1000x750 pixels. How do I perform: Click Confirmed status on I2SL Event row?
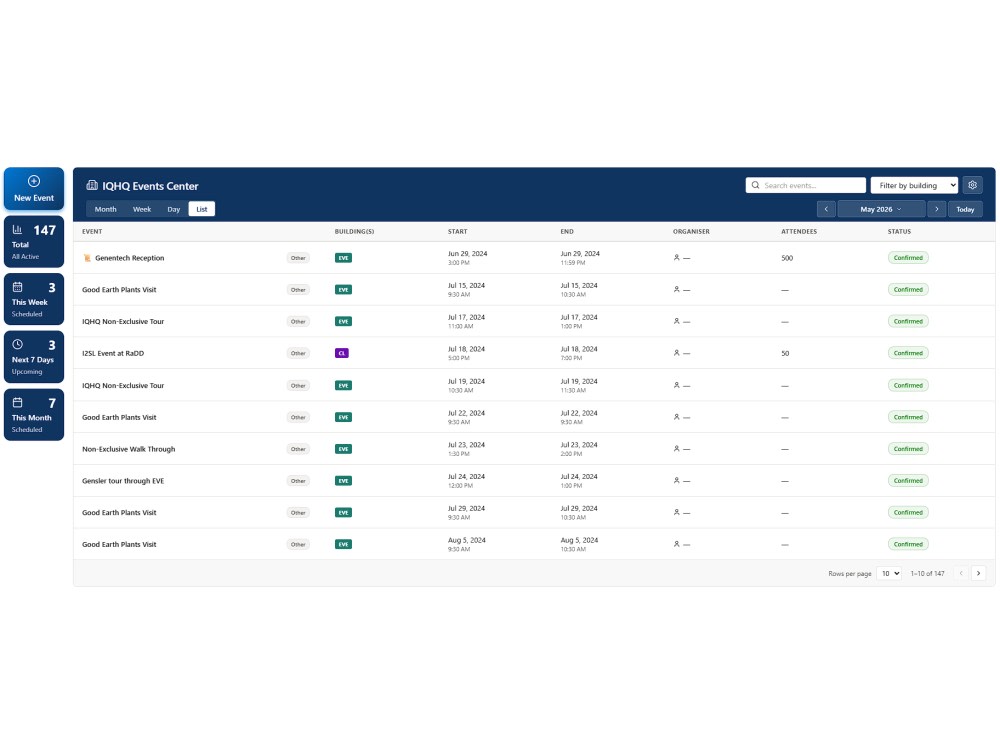coord(908,353)
